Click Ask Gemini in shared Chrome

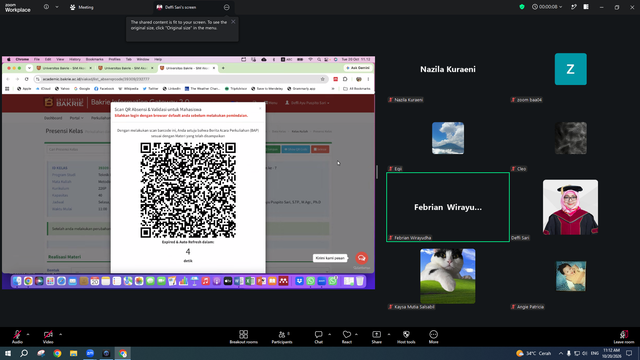pyautogui.click(x=358, y=68)
